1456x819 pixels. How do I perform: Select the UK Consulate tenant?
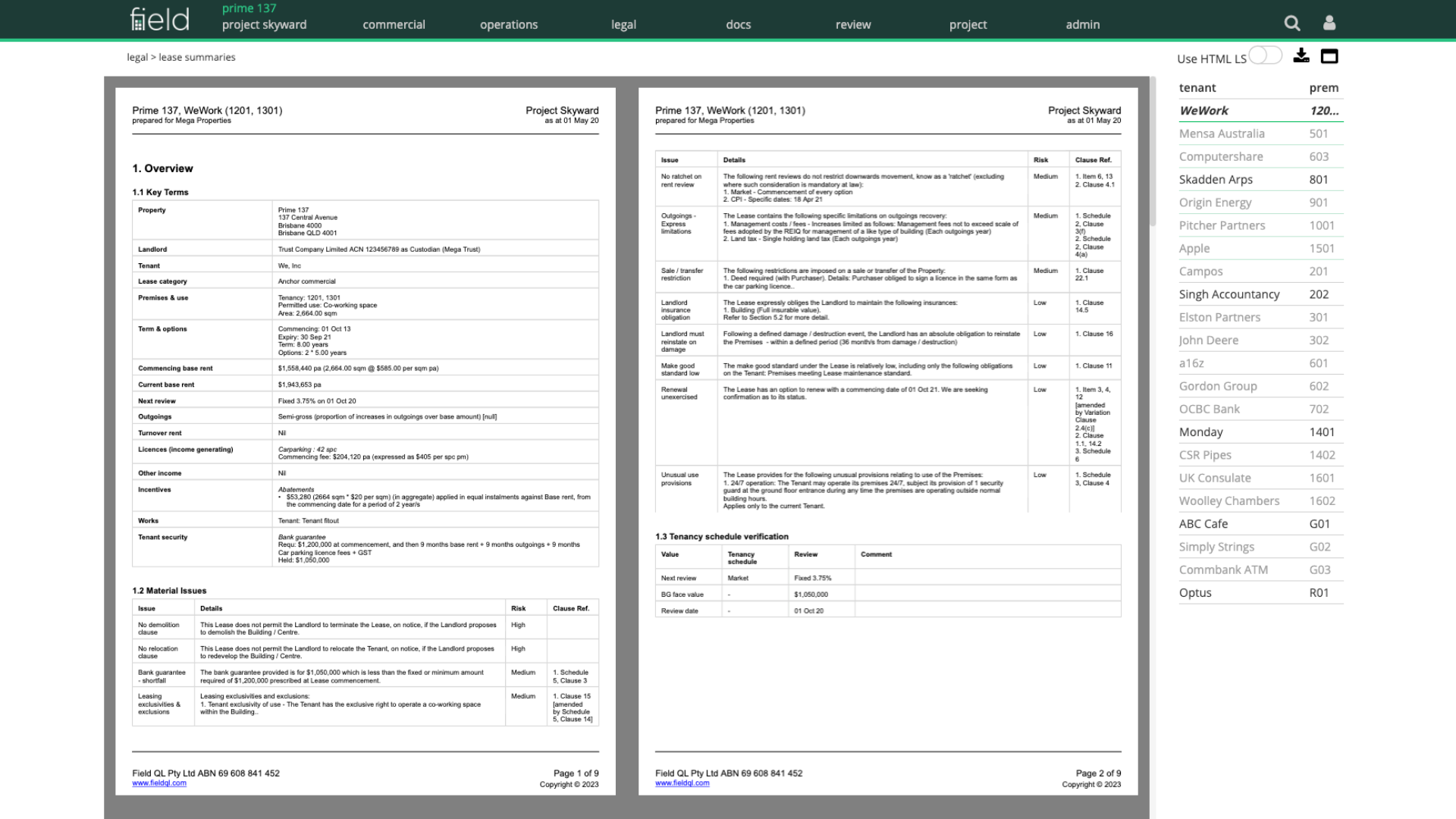pyautogui.click(x=1260, y=478)
